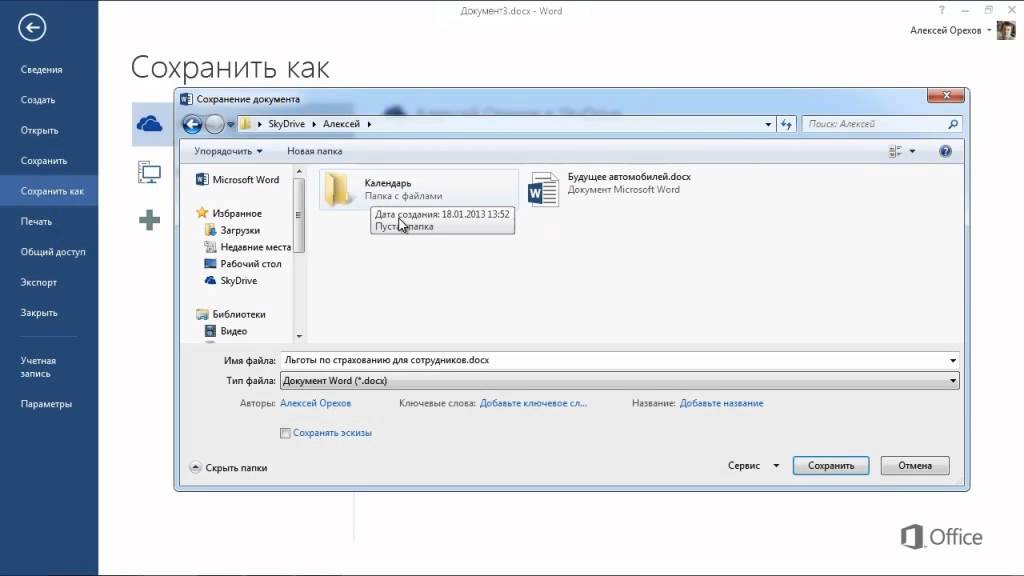Add a place with the plus icon
Screen dimensions: 1024x576
tap(150, 220)
